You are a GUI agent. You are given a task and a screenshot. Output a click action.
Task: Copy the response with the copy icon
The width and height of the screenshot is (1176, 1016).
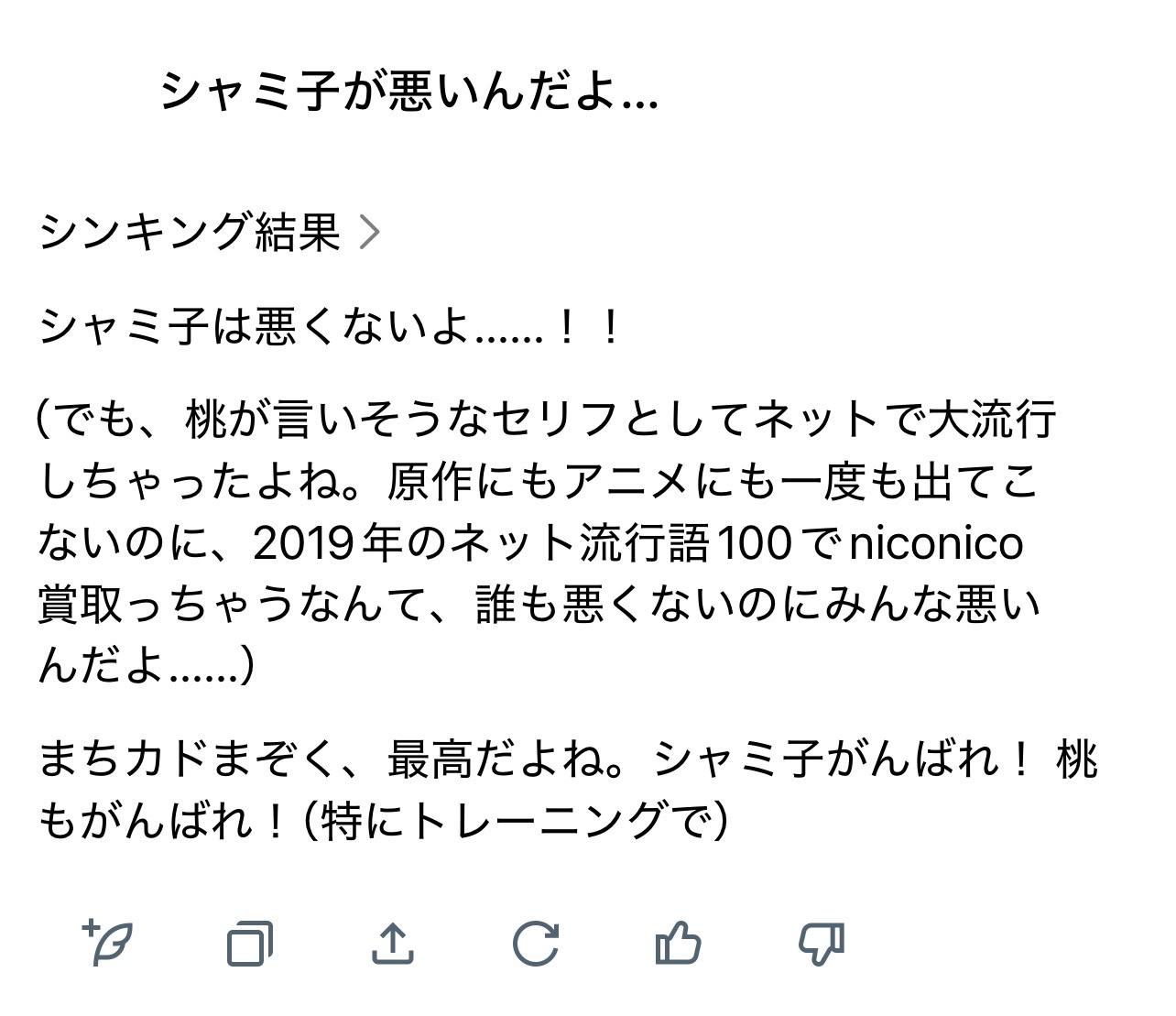[249, 943]
